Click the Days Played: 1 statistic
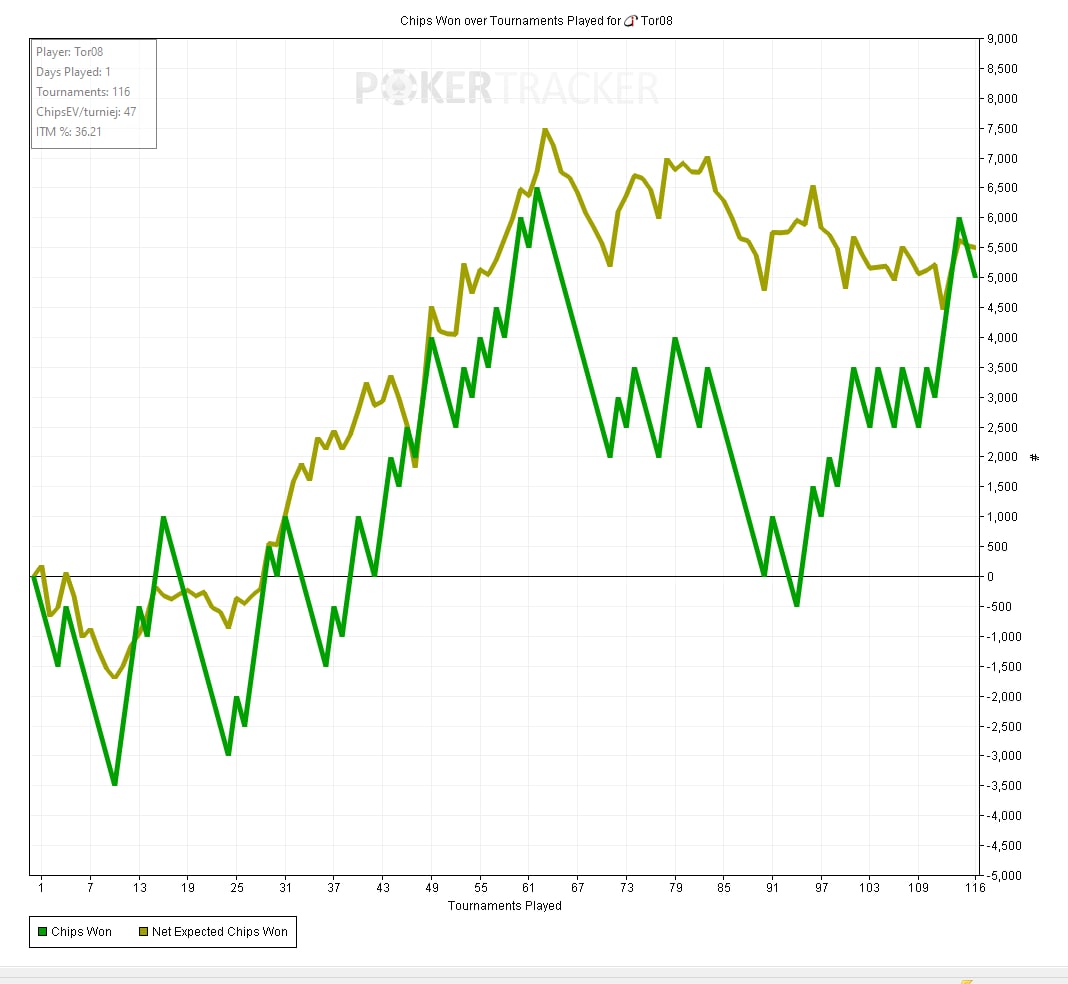1068x984 pixels. [73, 72]
